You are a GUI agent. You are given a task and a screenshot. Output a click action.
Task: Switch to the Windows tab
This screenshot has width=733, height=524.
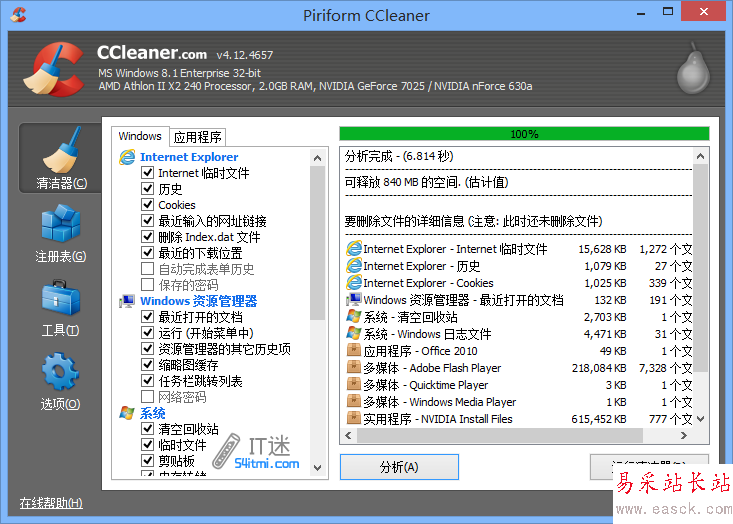pyautogui.click(x=140, y=136)
